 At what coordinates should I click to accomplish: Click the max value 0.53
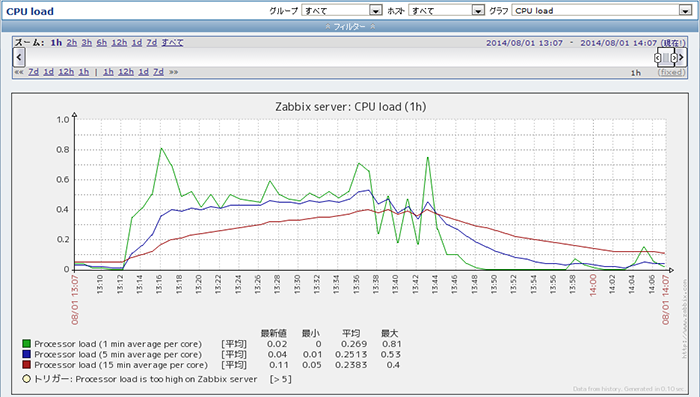[391, 355]
